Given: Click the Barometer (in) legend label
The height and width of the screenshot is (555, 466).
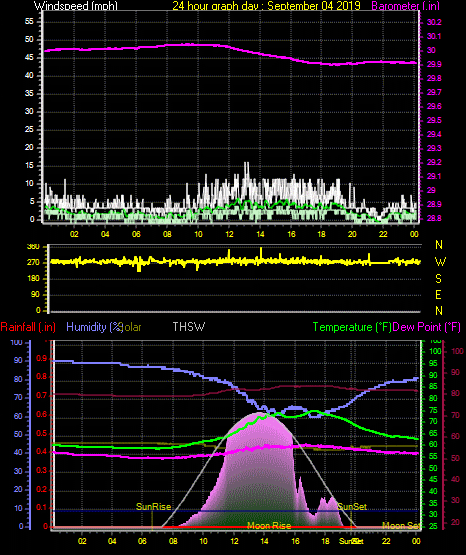Looking at the screenshot, I should tap(406, 6).
